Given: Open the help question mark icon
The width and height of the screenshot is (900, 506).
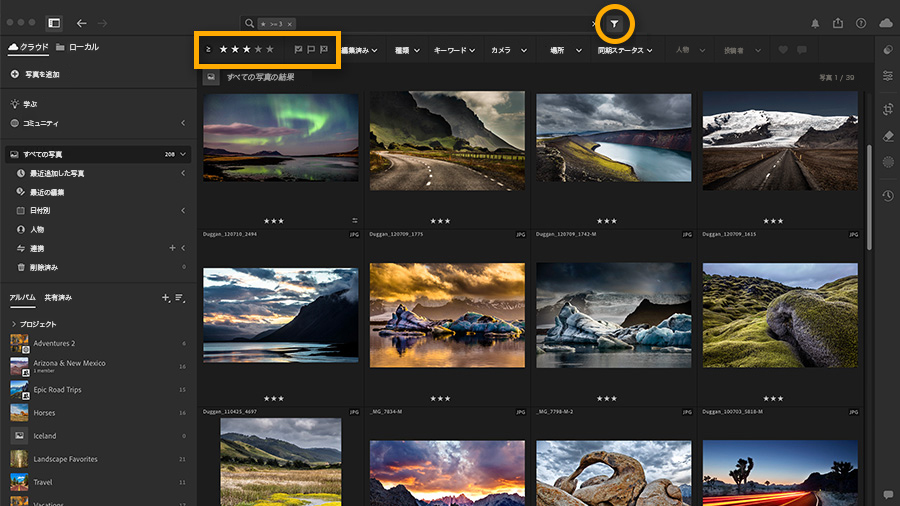Looking at the screenshot, I should (x=861, y=23).
